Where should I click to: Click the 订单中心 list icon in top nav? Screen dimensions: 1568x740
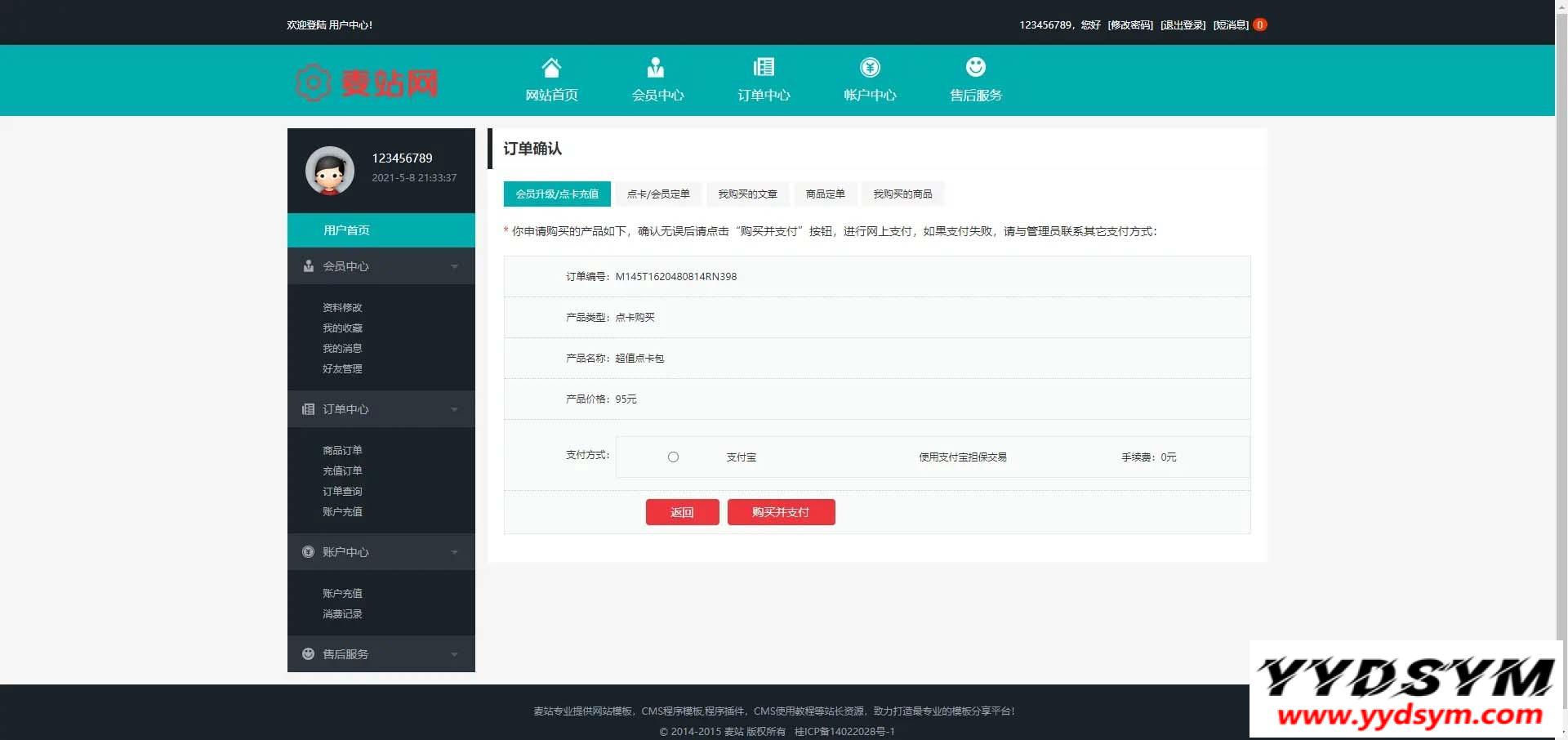pyautogui.click(x=764, y=67)
